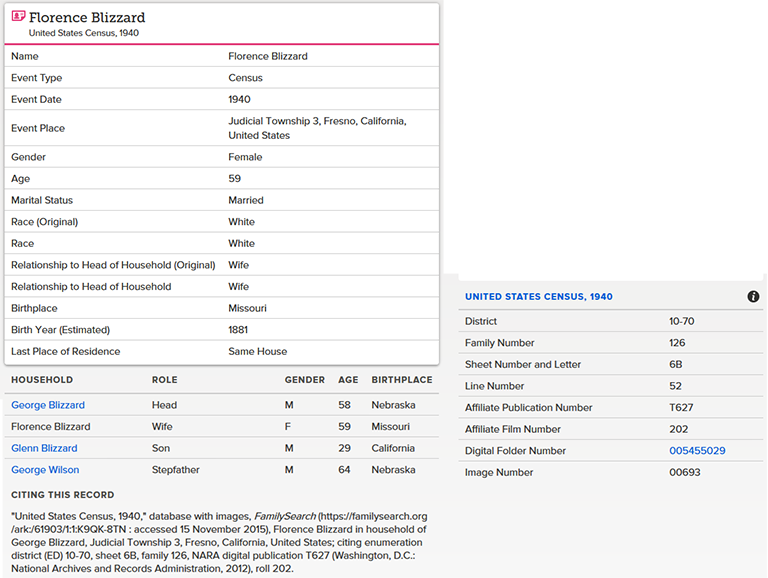
Task: Click the Household column header
Action: [x=42, y=380]
